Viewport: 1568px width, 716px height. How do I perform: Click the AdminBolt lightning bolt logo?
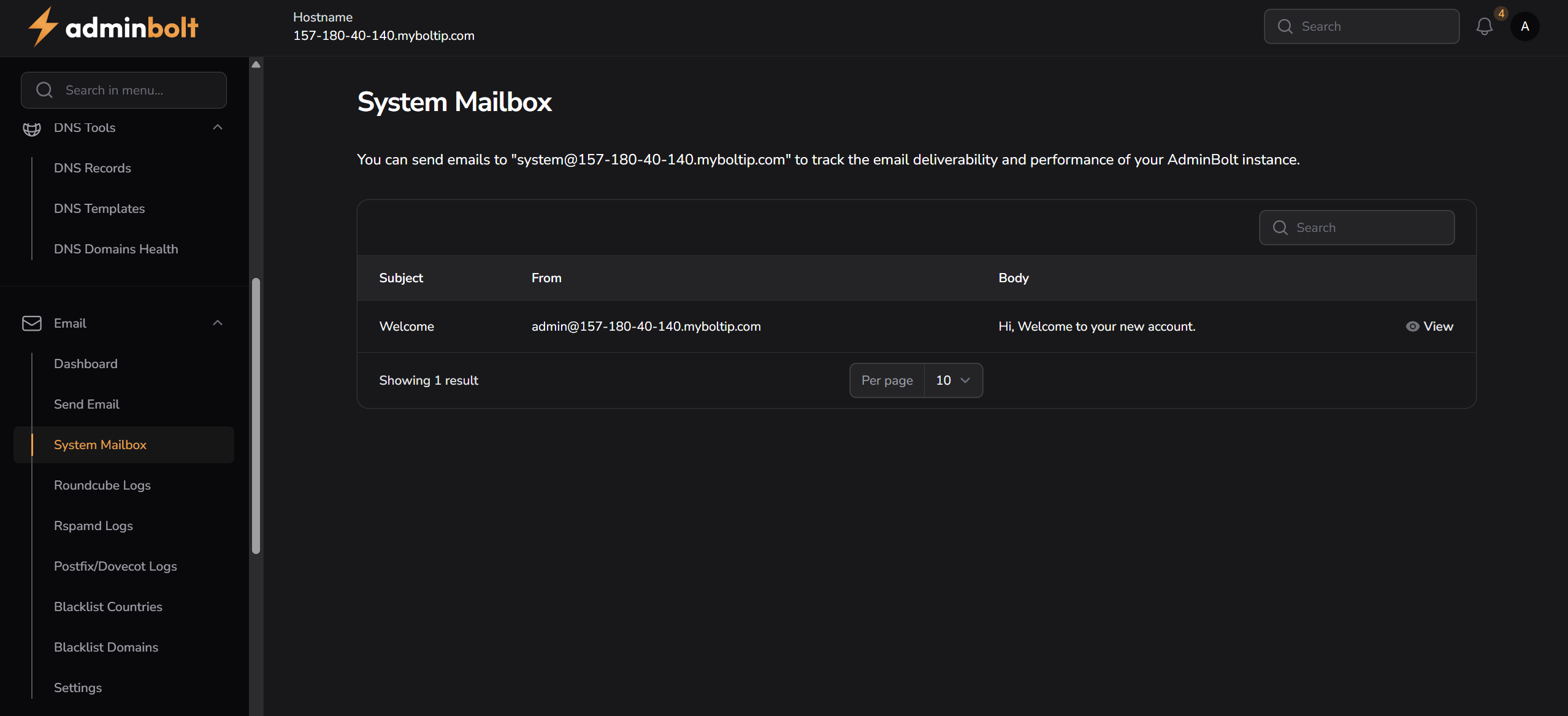tap(43, 26)
